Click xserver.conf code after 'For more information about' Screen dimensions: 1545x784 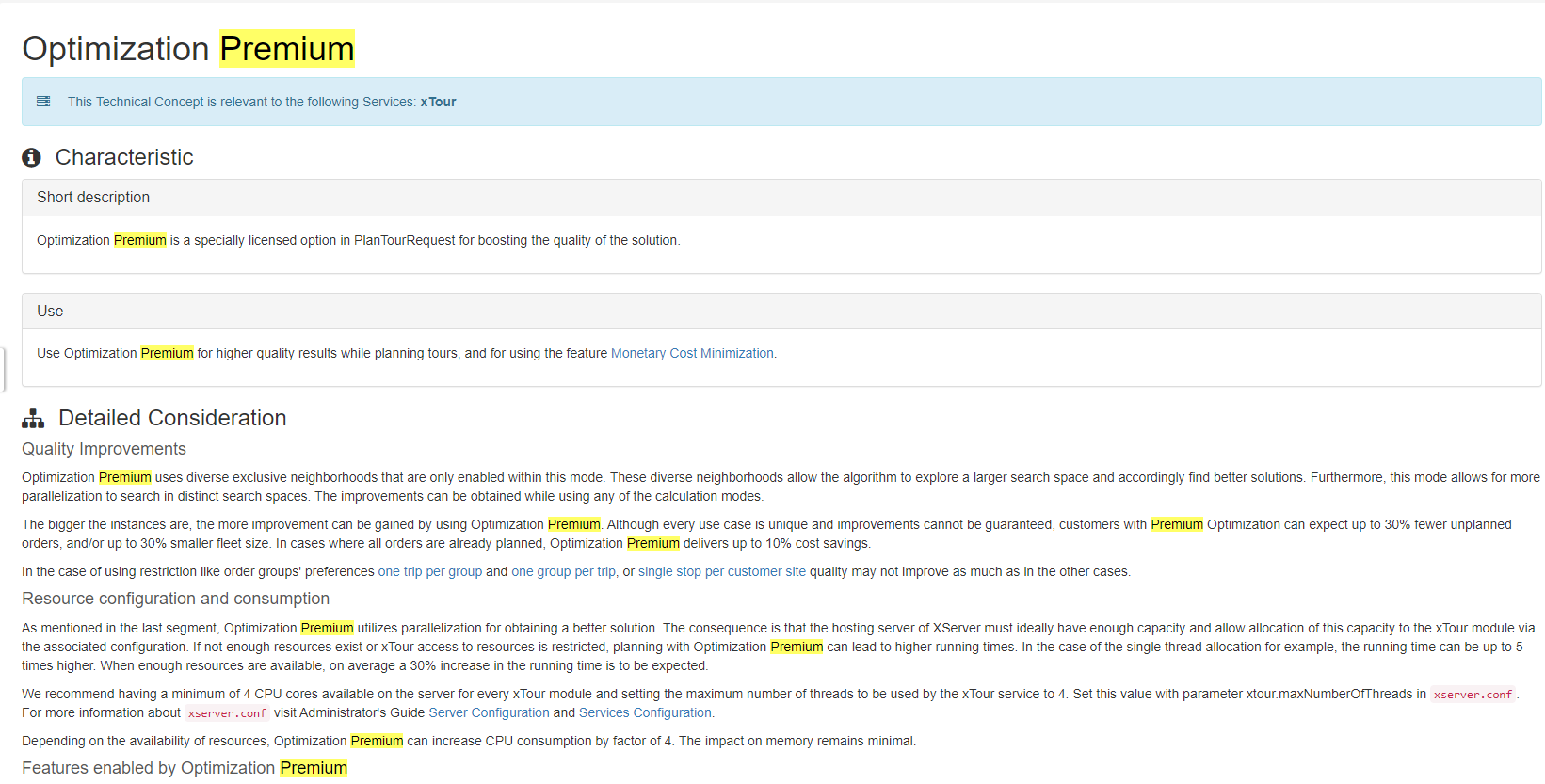tap(227, 713)
